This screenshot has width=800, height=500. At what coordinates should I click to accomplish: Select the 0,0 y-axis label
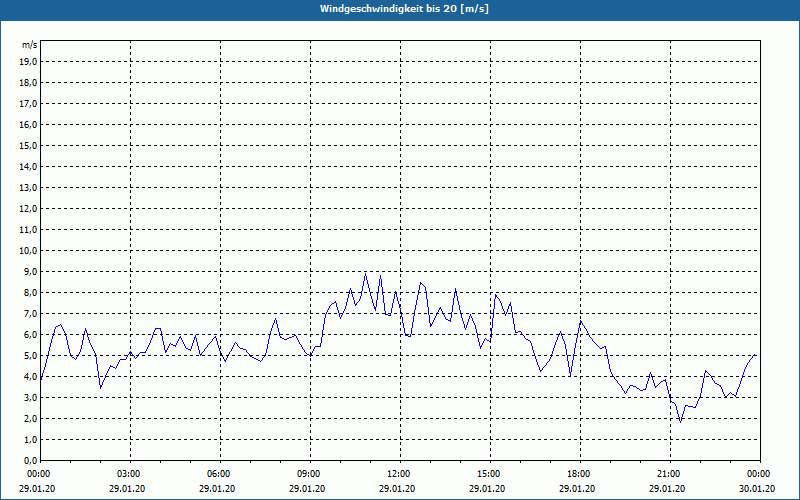pos(31,460)
